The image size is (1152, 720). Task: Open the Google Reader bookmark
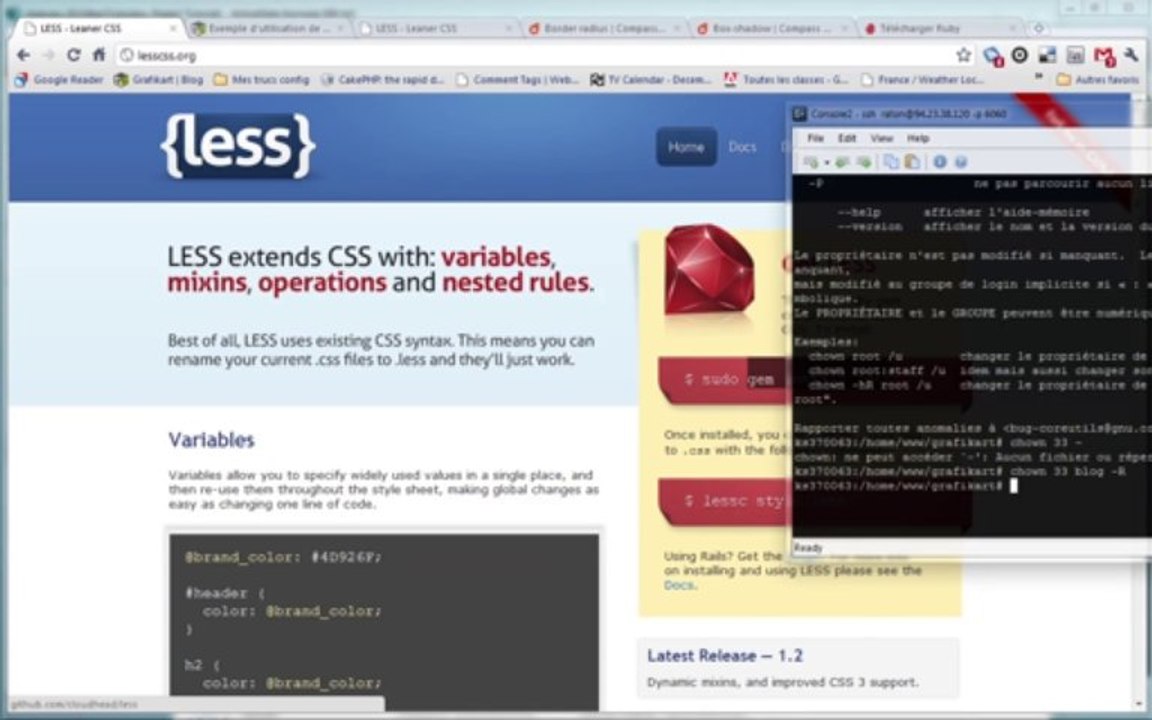click(59, 79)
